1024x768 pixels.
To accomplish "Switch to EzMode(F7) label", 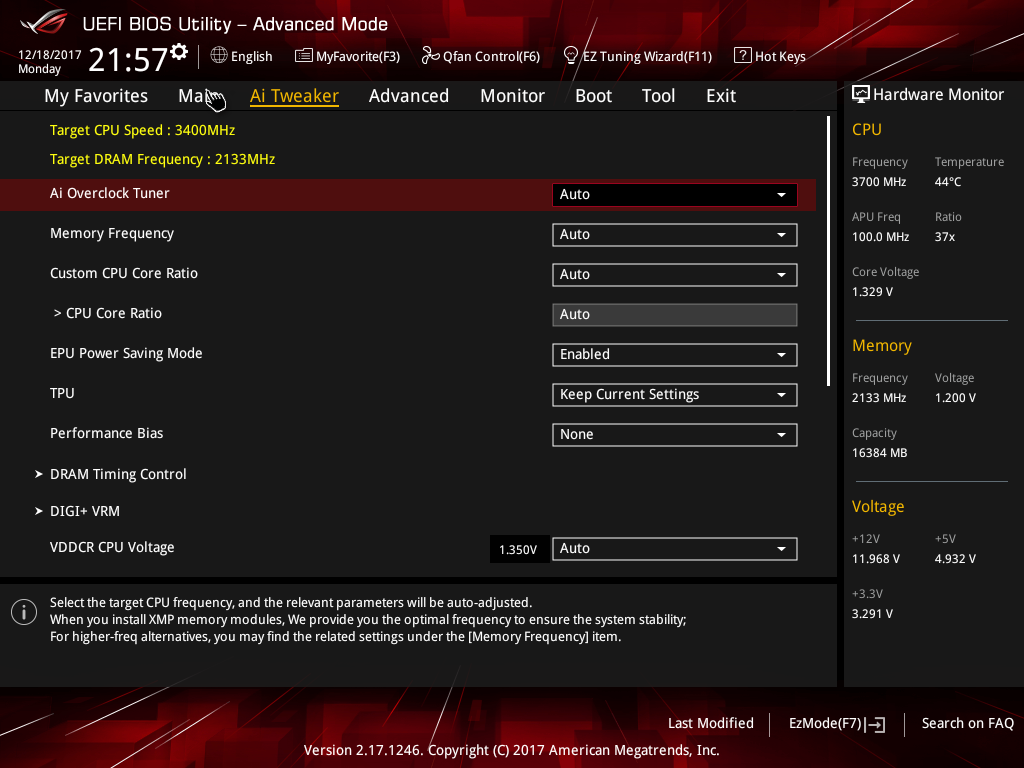I will point(825,724).
